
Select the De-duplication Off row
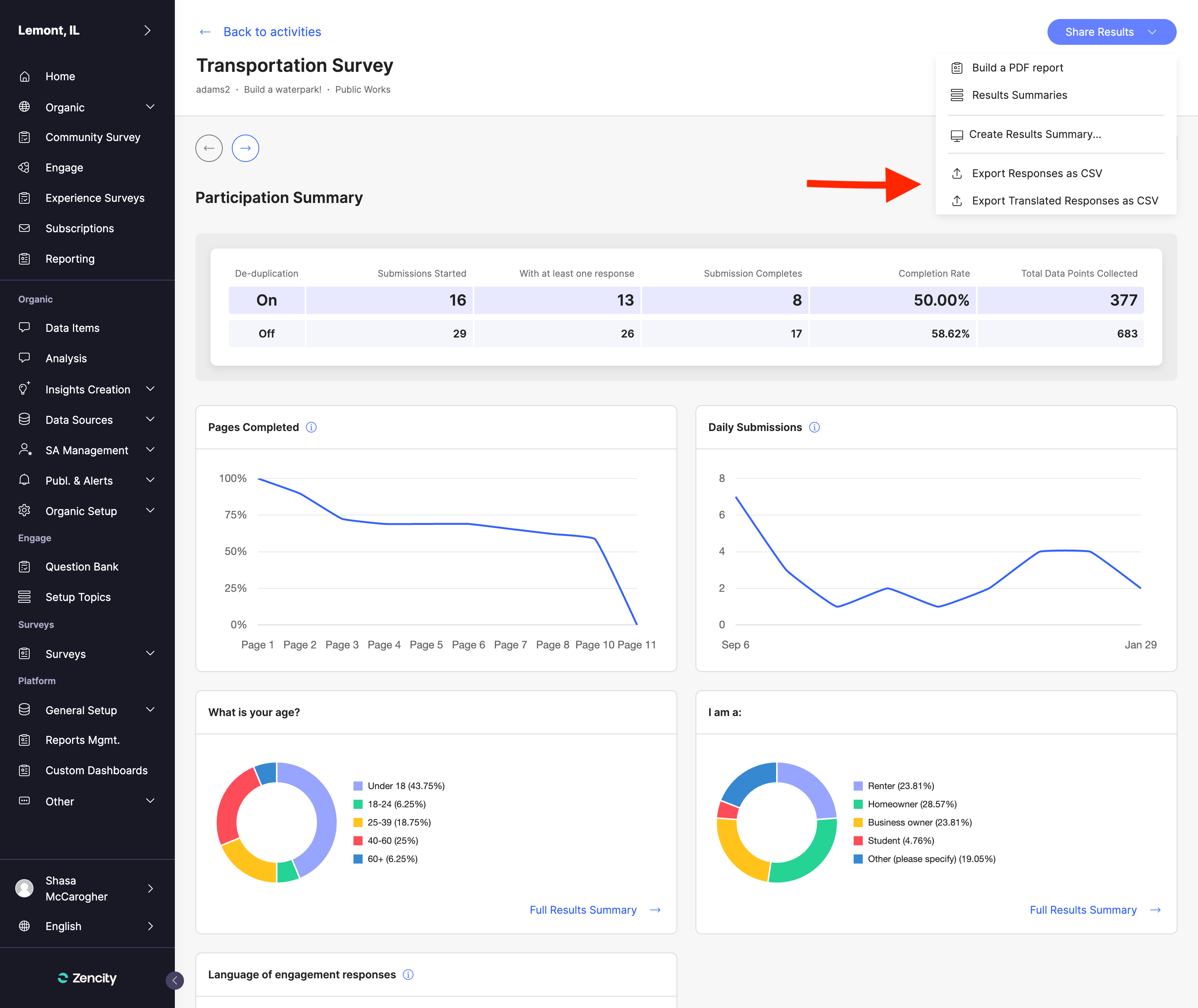[x=266, y=334]
